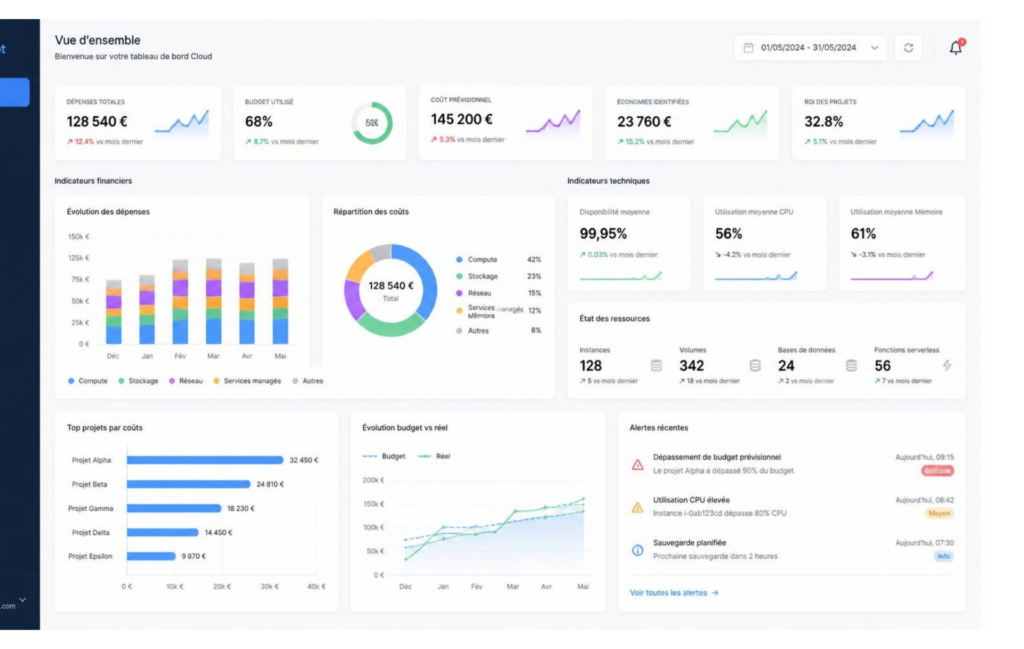Click the 99,95% Disponibilité moyenne value

tap(603, 234)
